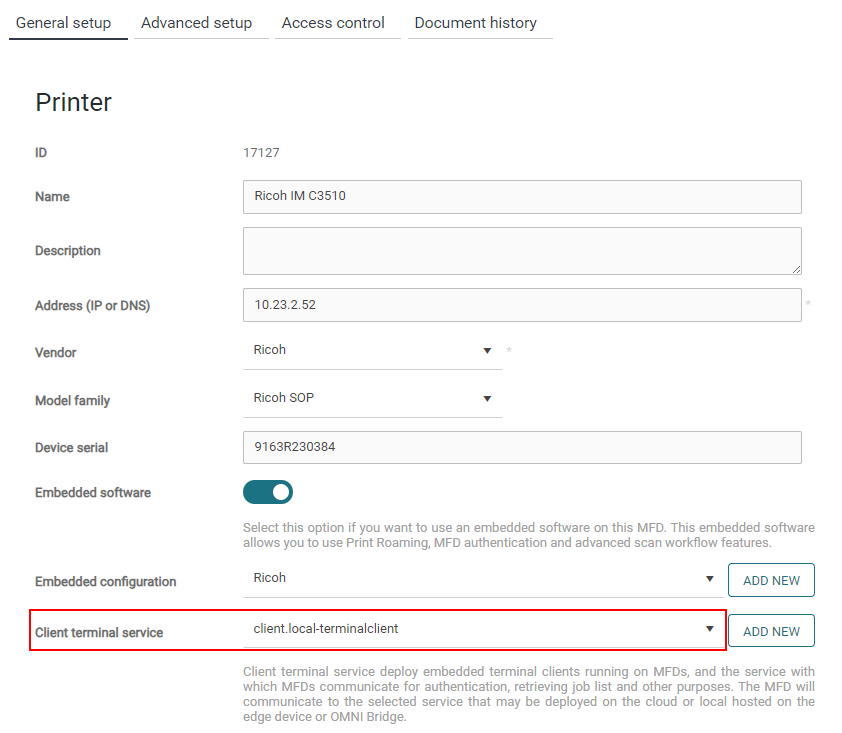Viewport: 842px width, 733px height.
Task: Open the Vendor dropdown showing Ricoh
Action: [373, 351]
